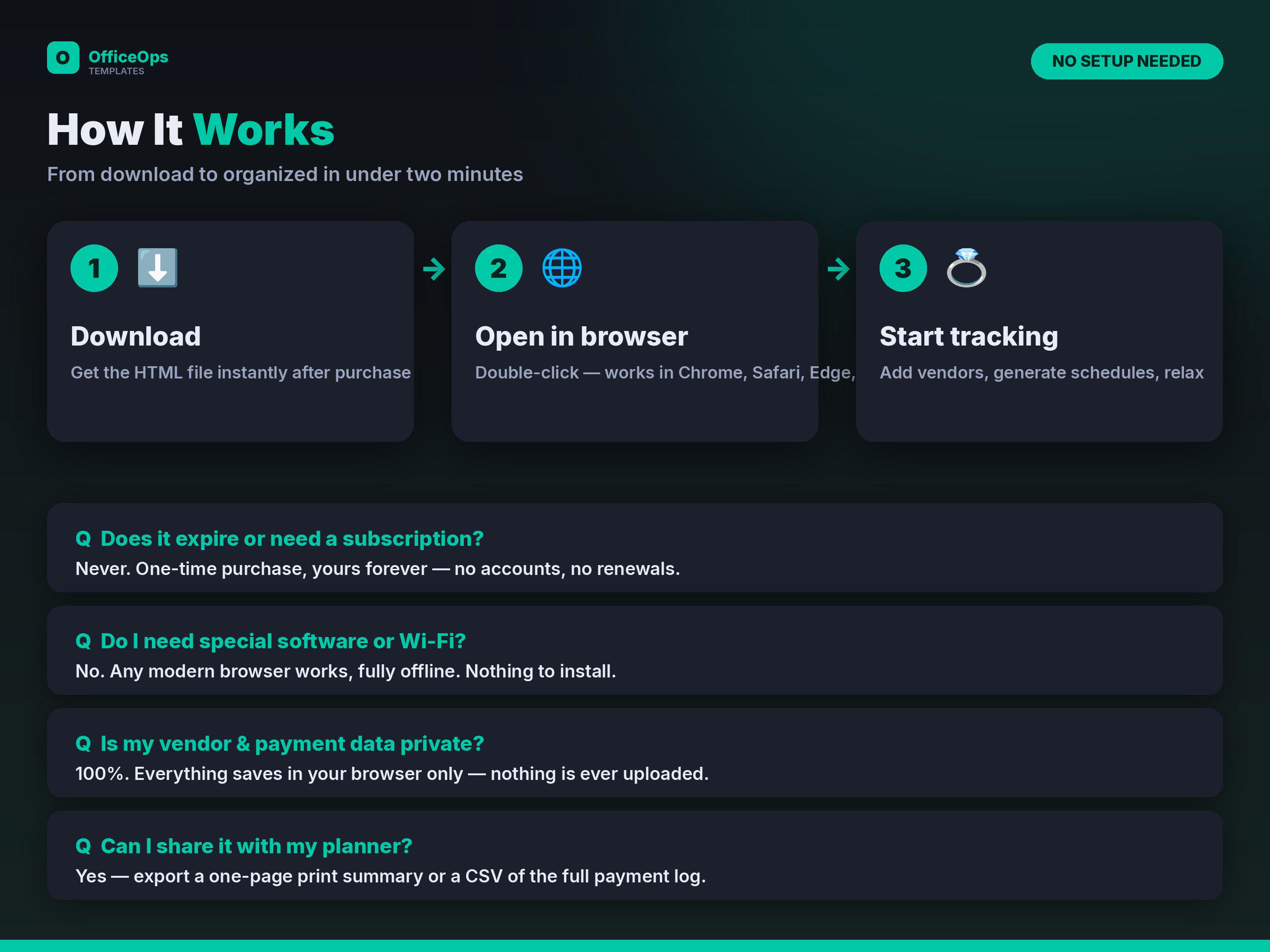Click 'Get the HTML file instantly after purchase'

point(240,372)
